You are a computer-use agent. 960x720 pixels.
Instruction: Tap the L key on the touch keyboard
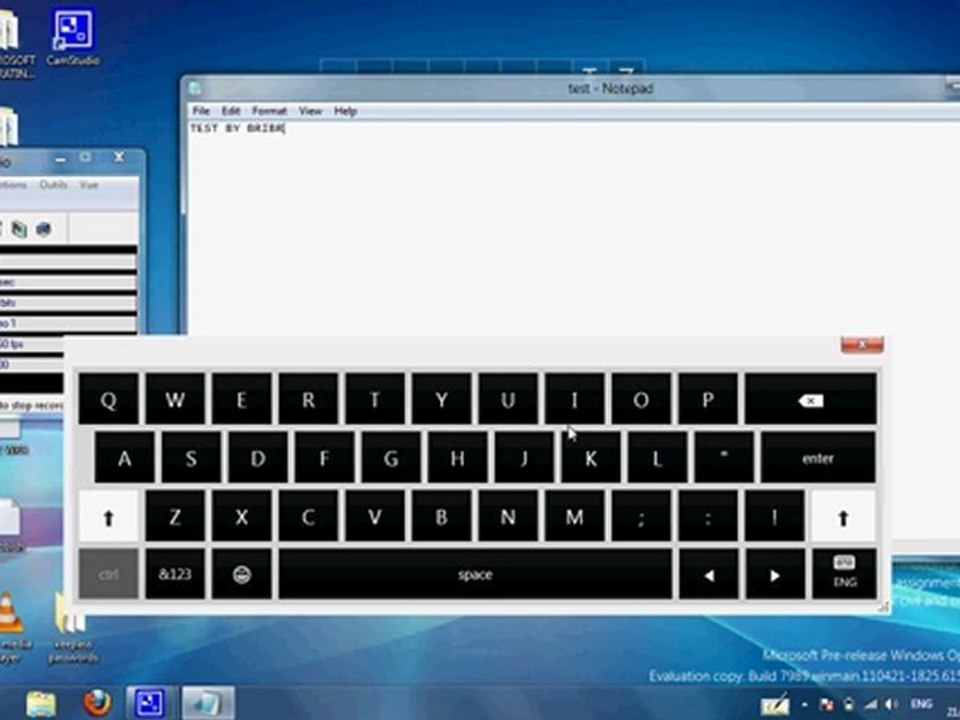(657, 457)
